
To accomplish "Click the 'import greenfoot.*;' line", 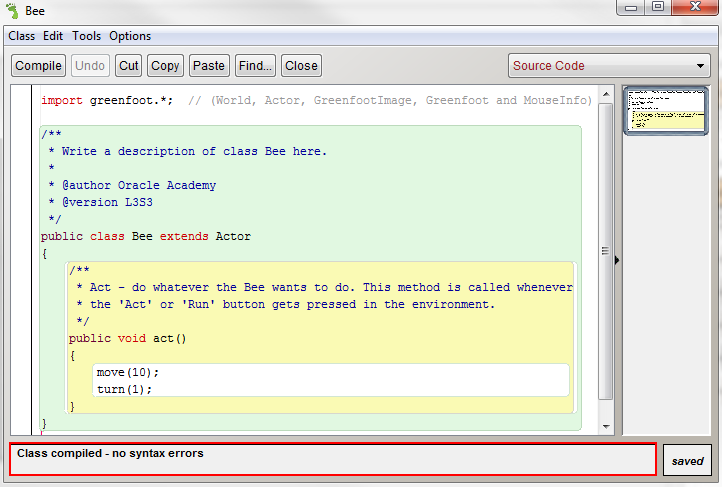I will [x=107, y=100].
